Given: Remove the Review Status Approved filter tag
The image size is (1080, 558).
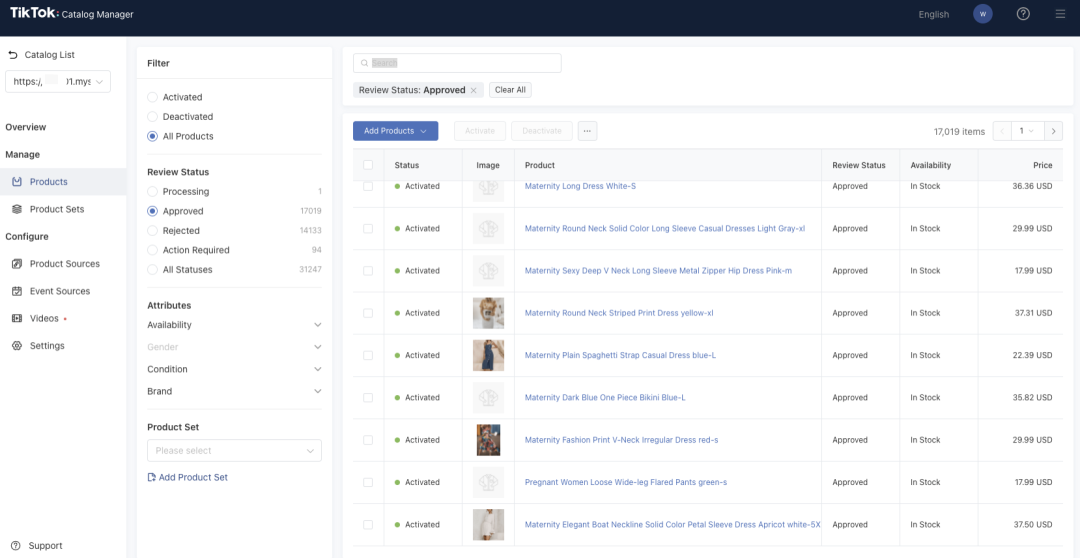Looking at the screenshot, I should [474, 90].
